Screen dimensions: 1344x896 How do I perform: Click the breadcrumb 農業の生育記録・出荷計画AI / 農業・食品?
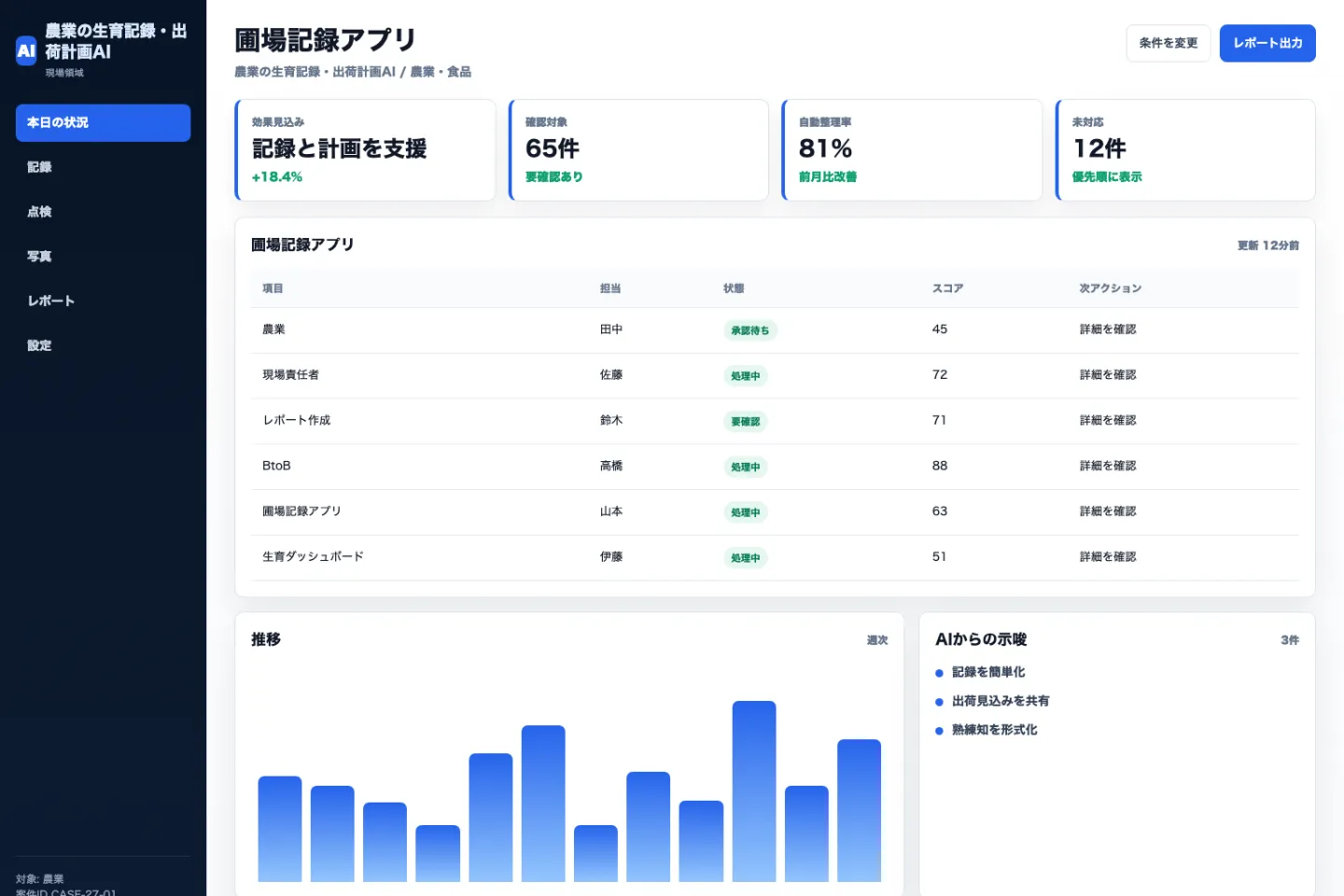point(353,72)
